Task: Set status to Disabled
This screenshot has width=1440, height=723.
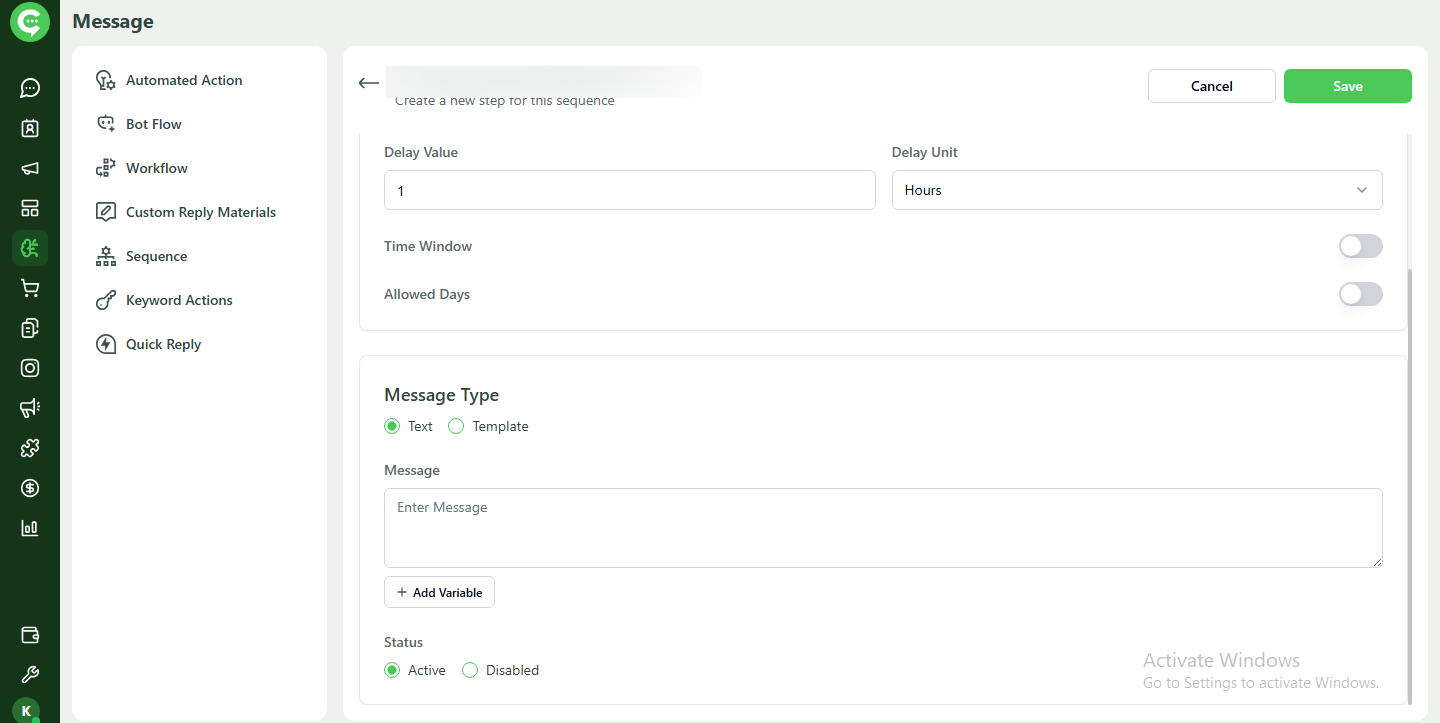Action: tap(470, 670)
